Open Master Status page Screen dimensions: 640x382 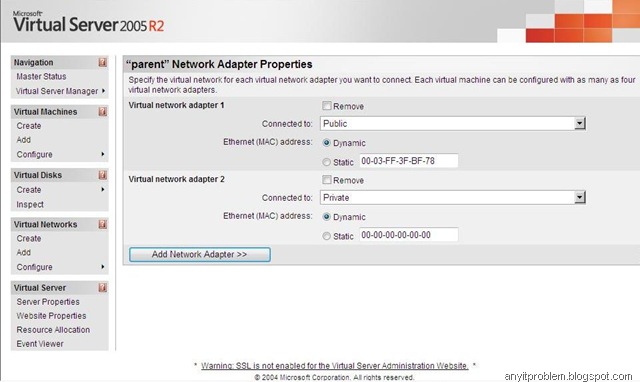pyautogui.click(x=41, y=77)
